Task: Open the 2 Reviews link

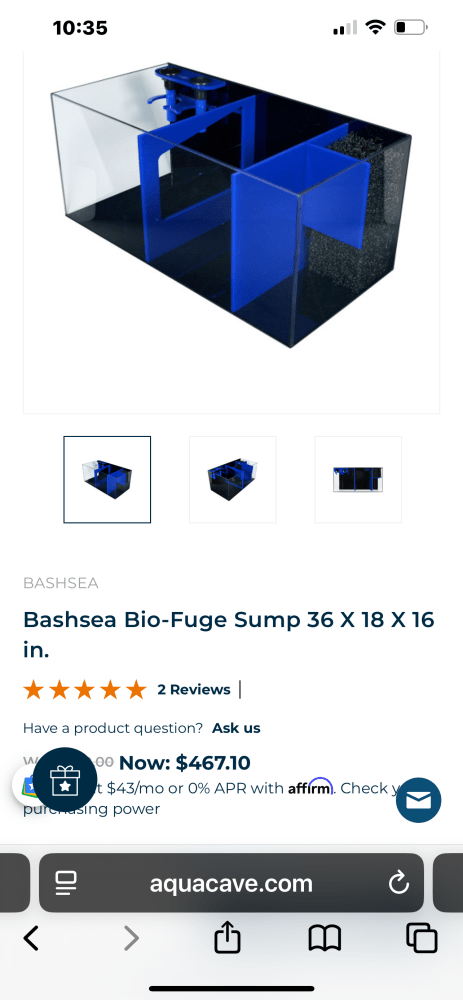Action: pos(194,689)
